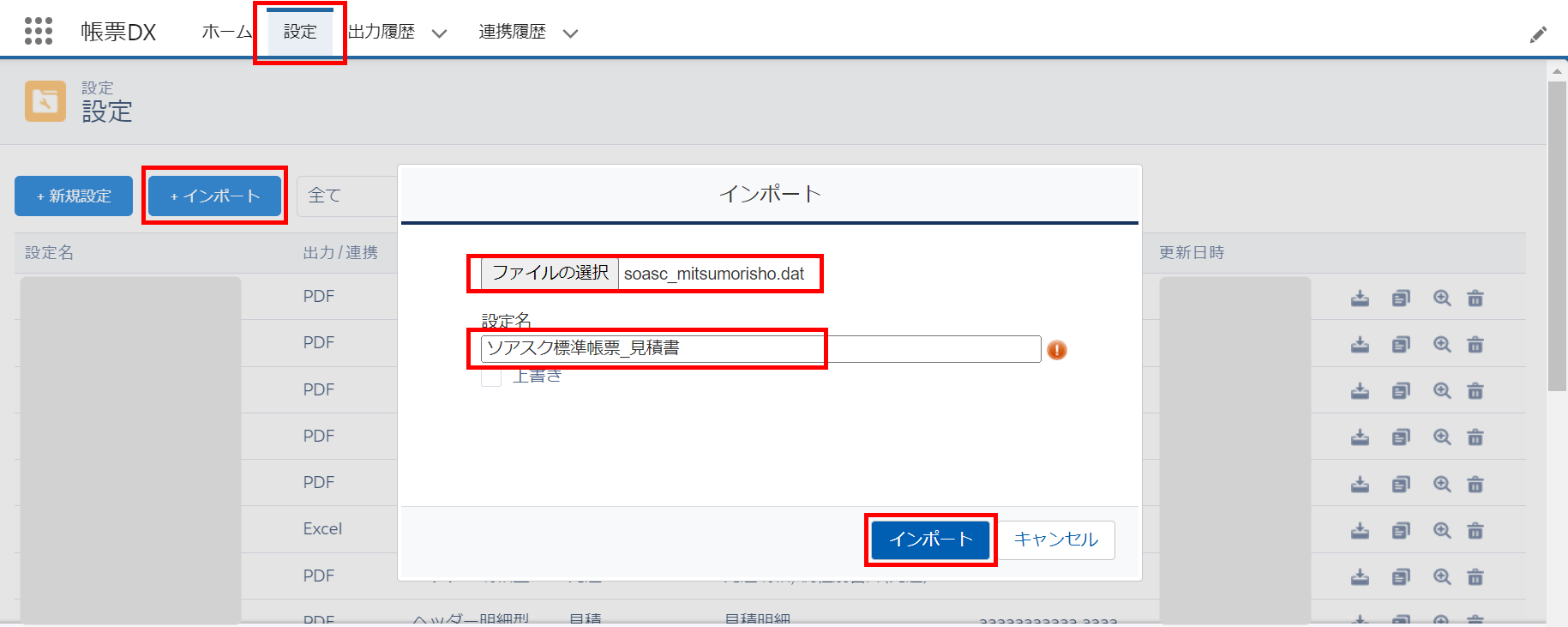Open the app launcher dot grid
Image resolution: width=1568 pixels, height=627 pixels.
pyautogui.click(x=39, y=31)
